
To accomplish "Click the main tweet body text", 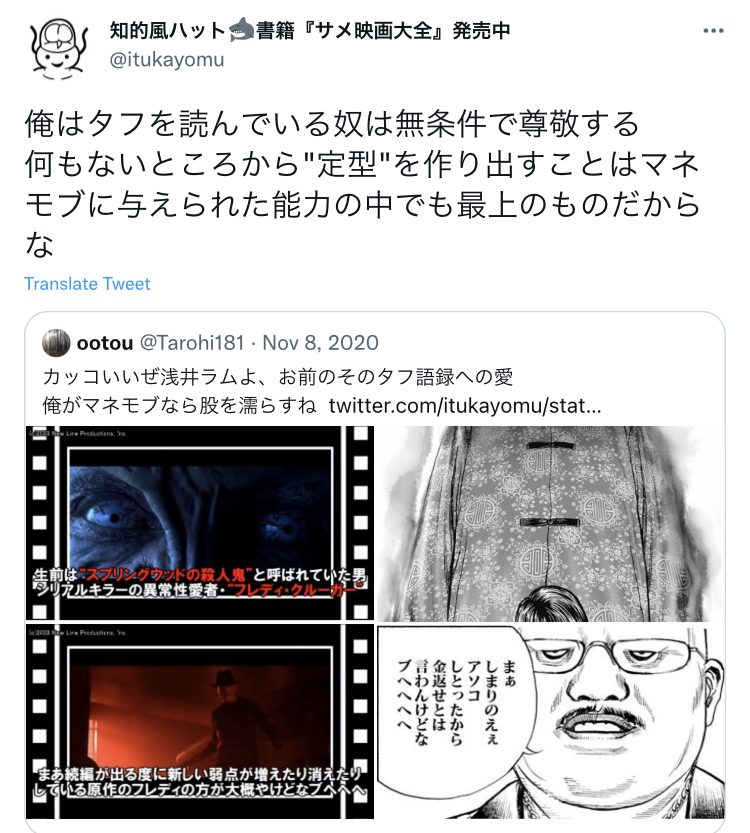I will pos(362,184).
